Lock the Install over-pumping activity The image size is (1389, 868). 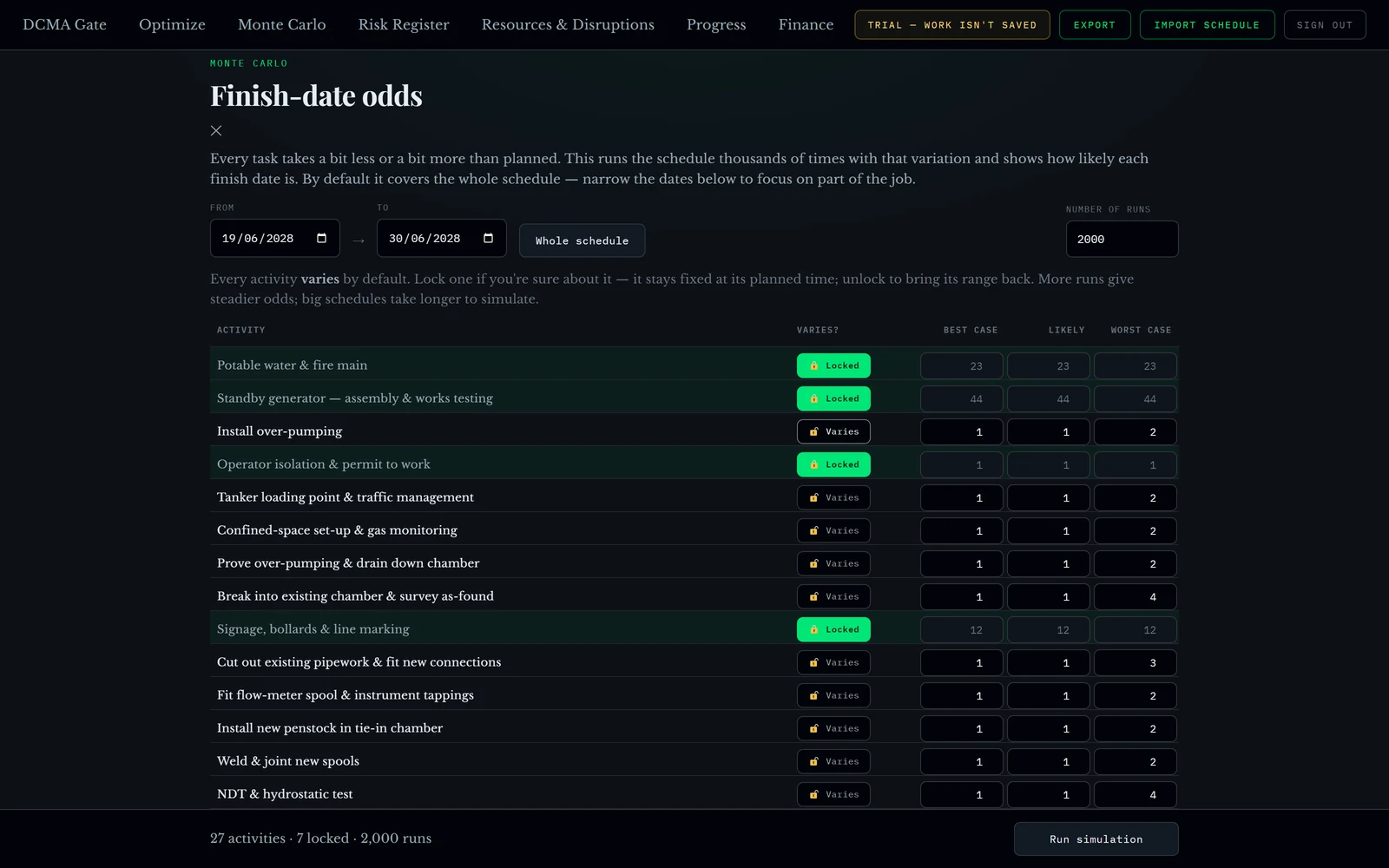[x=833, y=431]
